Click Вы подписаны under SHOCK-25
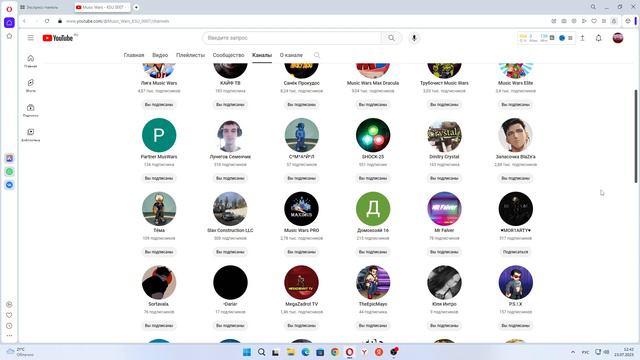 [x=373, y=178]
